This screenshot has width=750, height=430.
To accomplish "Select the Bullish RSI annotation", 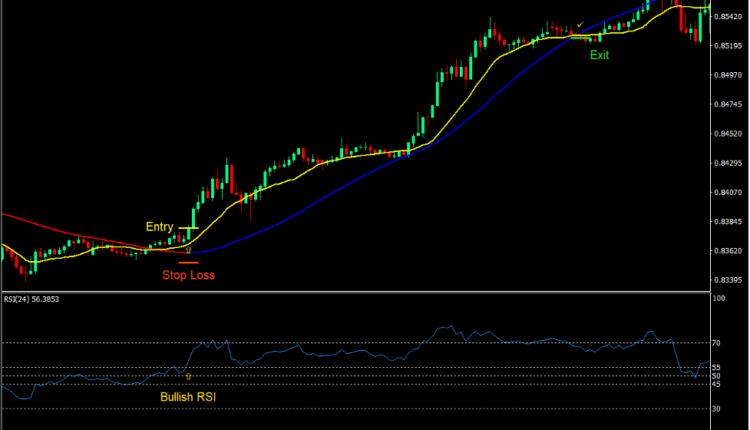I will [188, 397].
